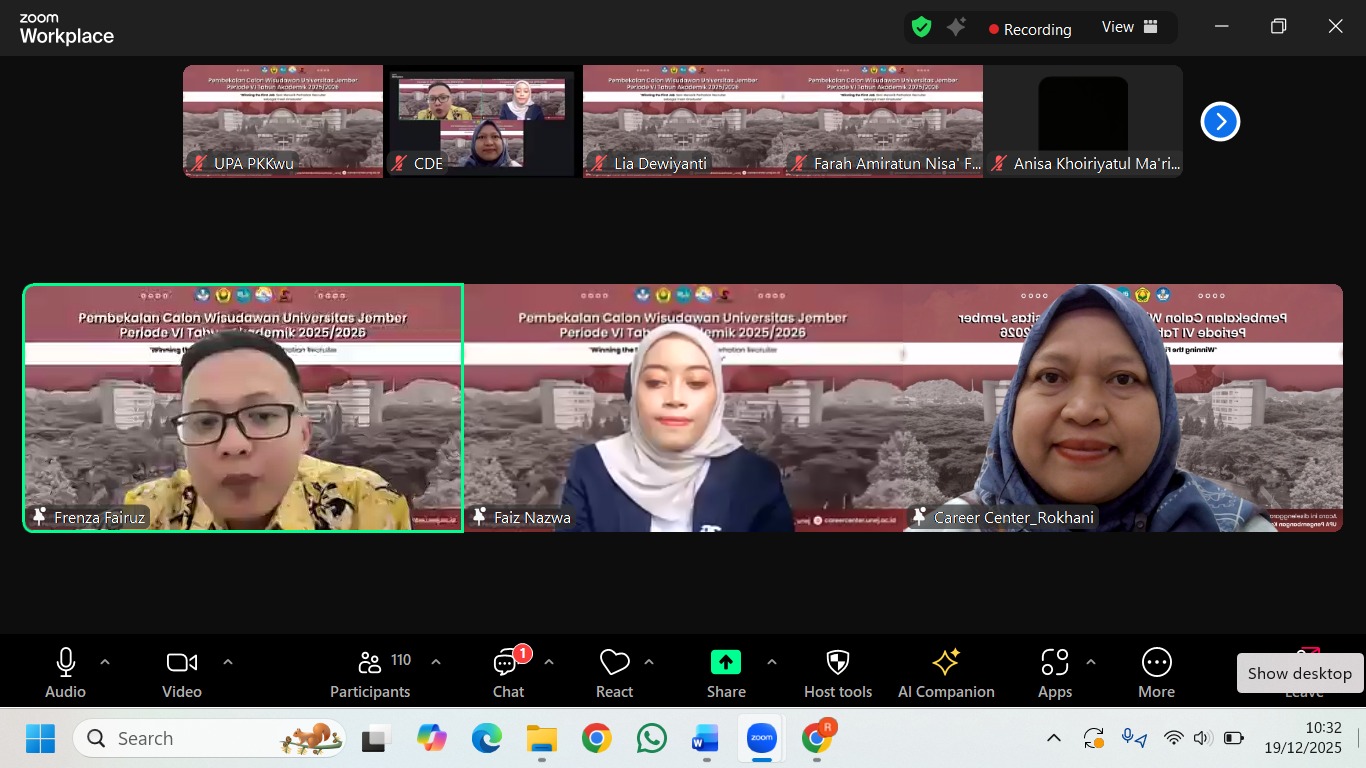Viewport: 1366px width, 768px height.
Task: Open the Apps menu icon
Action: pyautogui.click(x=1054, y=673)
